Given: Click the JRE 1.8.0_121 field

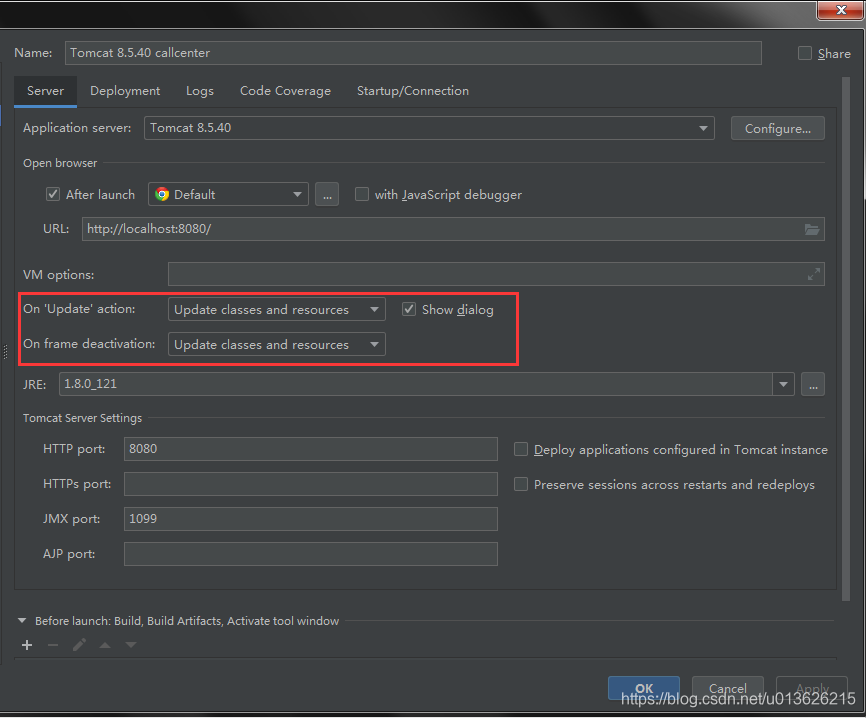Looking at the screenshot, I should tap(415, 384).
